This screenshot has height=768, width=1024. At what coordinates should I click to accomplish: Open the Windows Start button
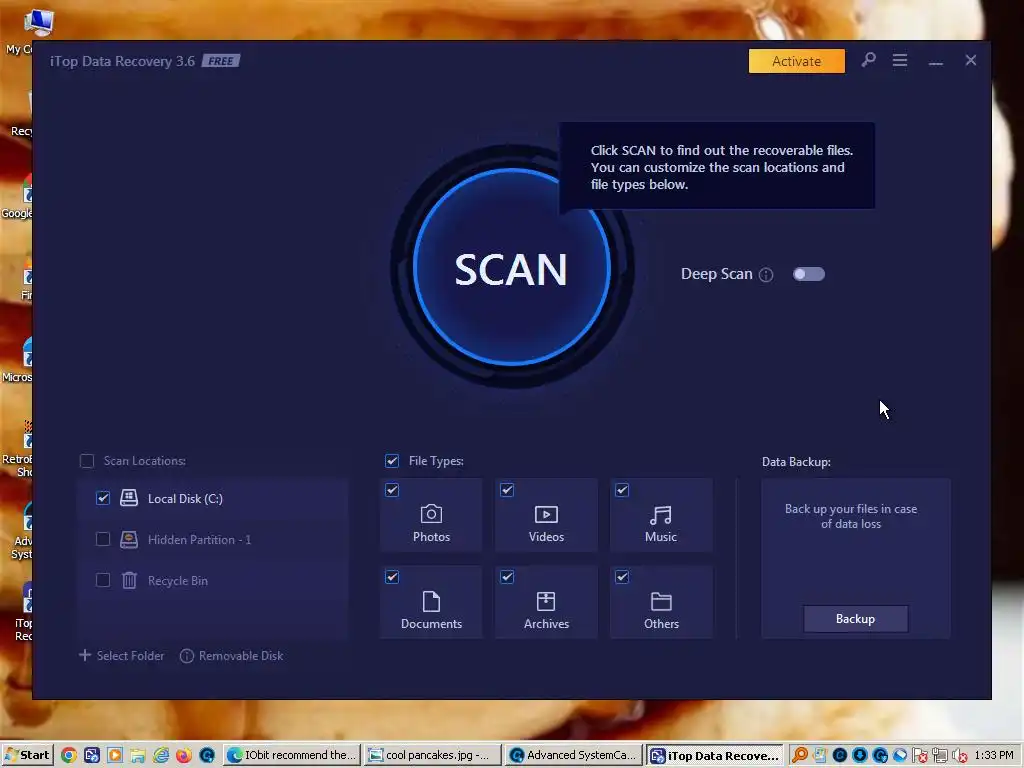point(27,755)
